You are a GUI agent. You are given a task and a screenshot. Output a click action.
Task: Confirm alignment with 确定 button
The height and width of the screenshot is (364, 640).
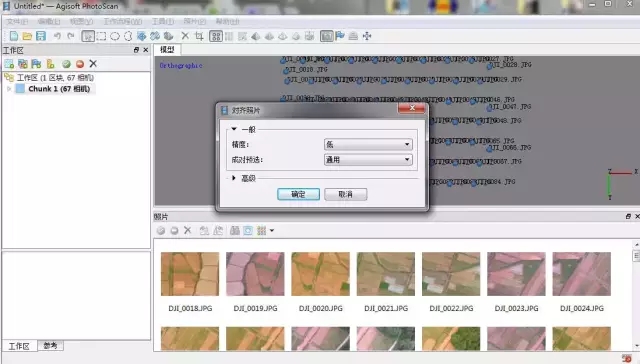(298, 194)
